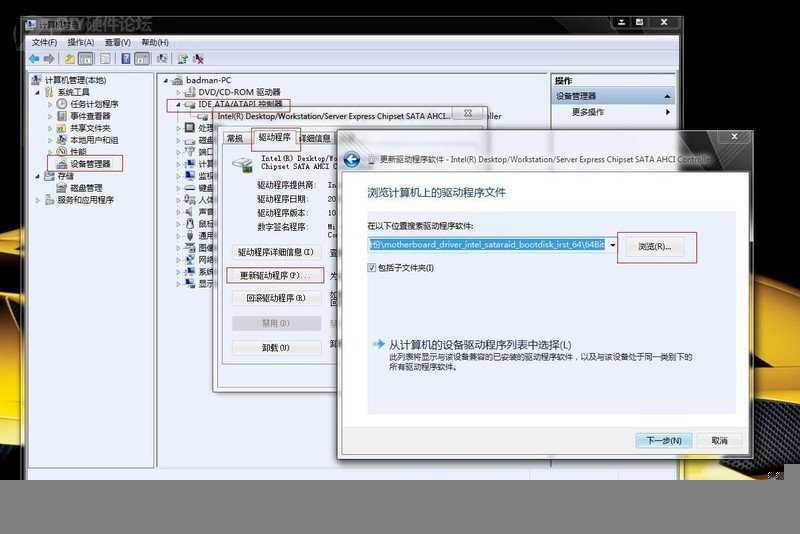The width and height of the screenshot is (800, 534).
Task: Select IDE ATA/ATAPI 控制器 device category
Action: pyautogui.click(x=240, y=104)
